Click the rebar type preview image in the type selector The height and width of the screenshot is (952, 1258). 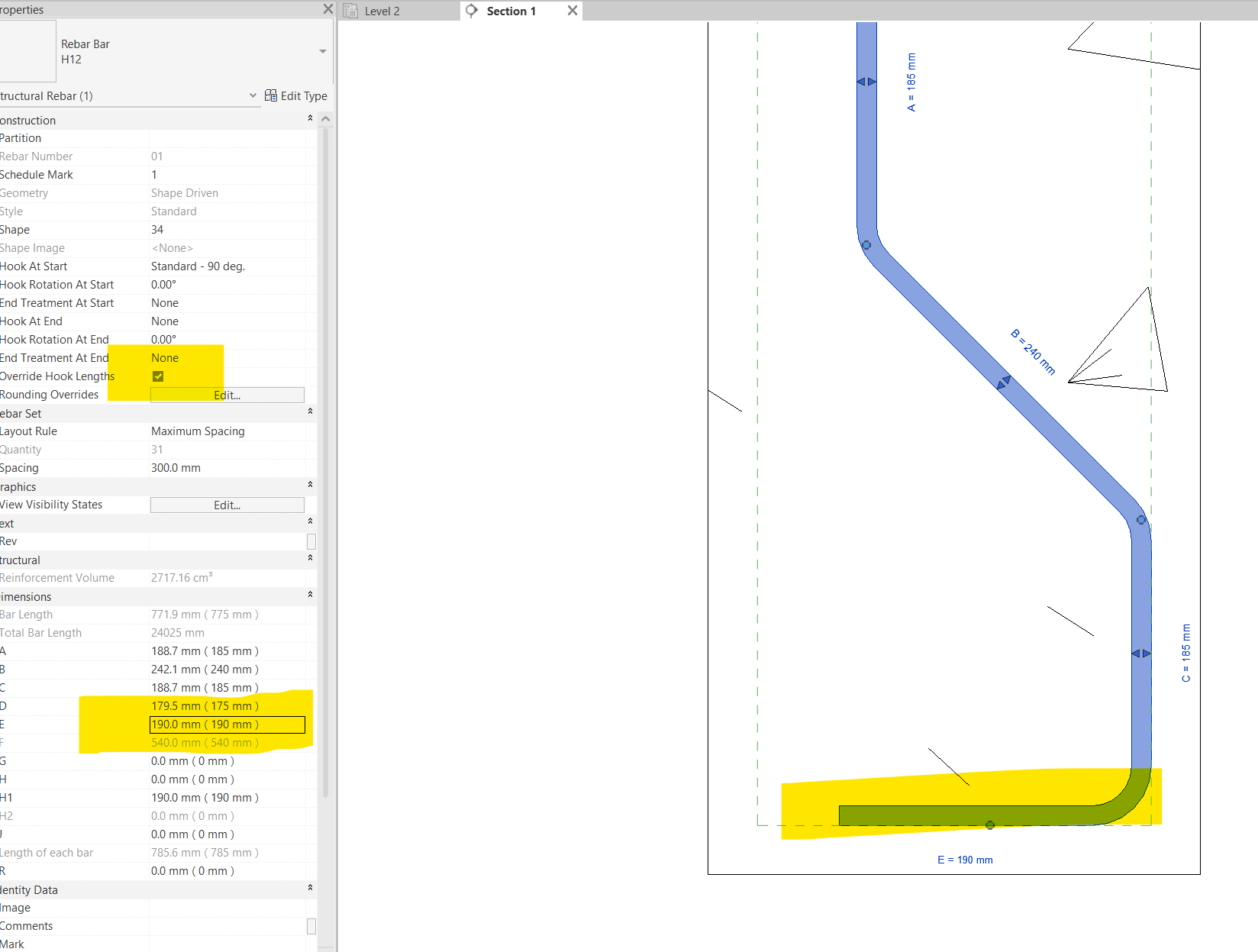click(x=28, y=50)
